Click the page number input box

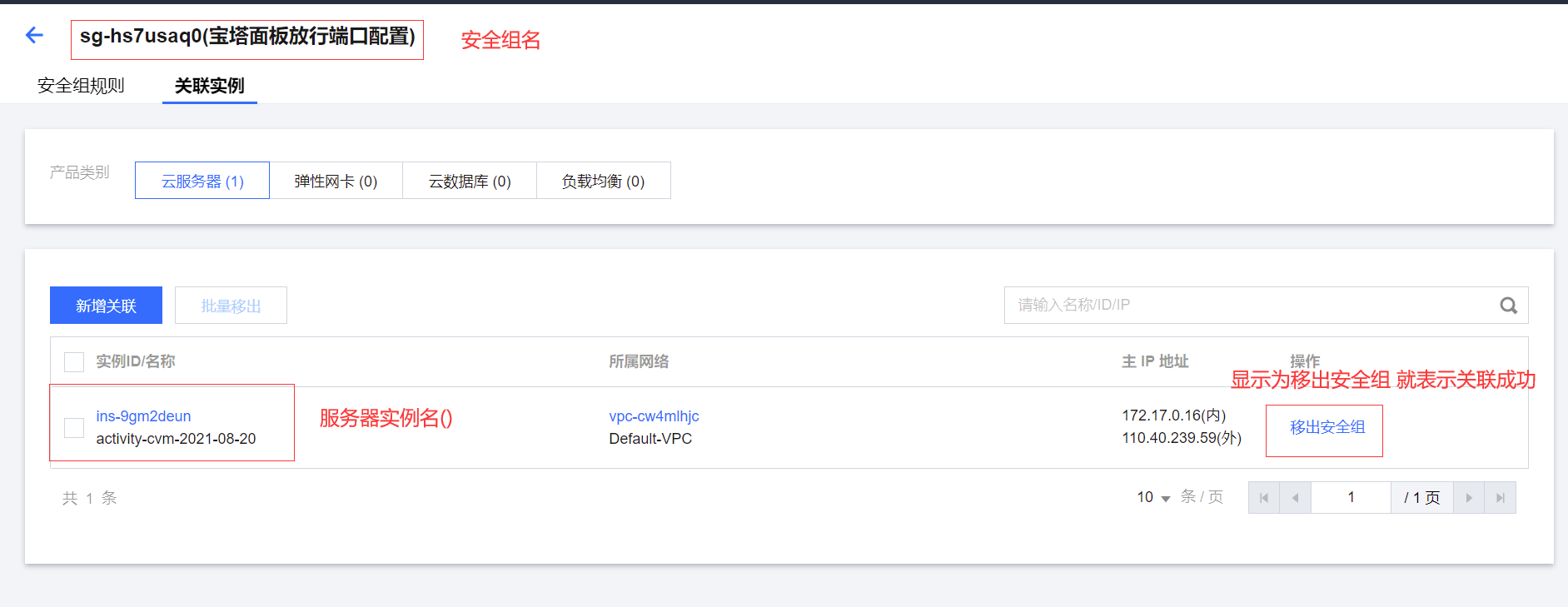tap(1351, 498)
